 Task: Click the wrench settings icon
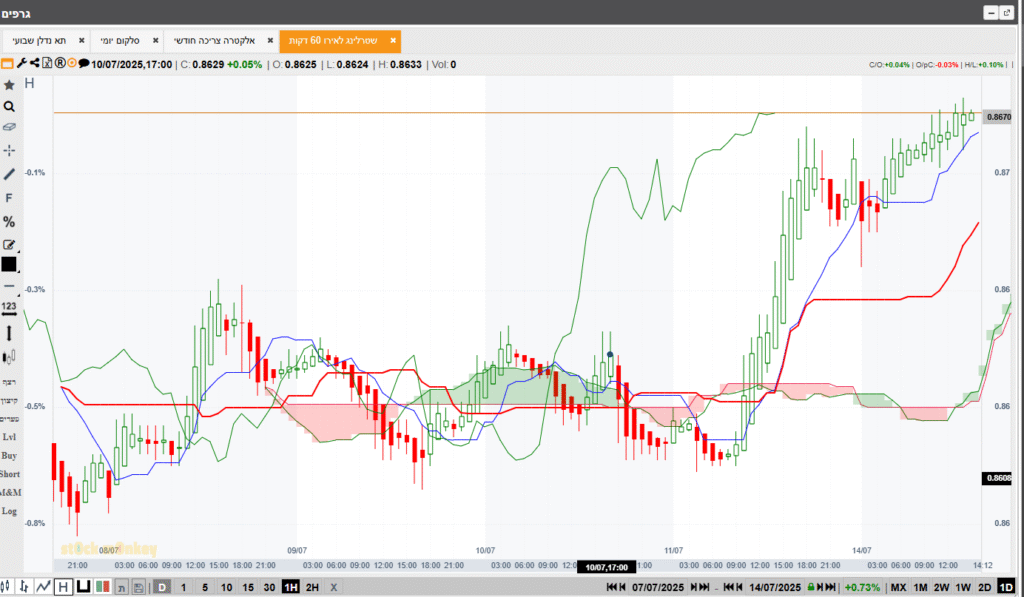click(20, 64)
